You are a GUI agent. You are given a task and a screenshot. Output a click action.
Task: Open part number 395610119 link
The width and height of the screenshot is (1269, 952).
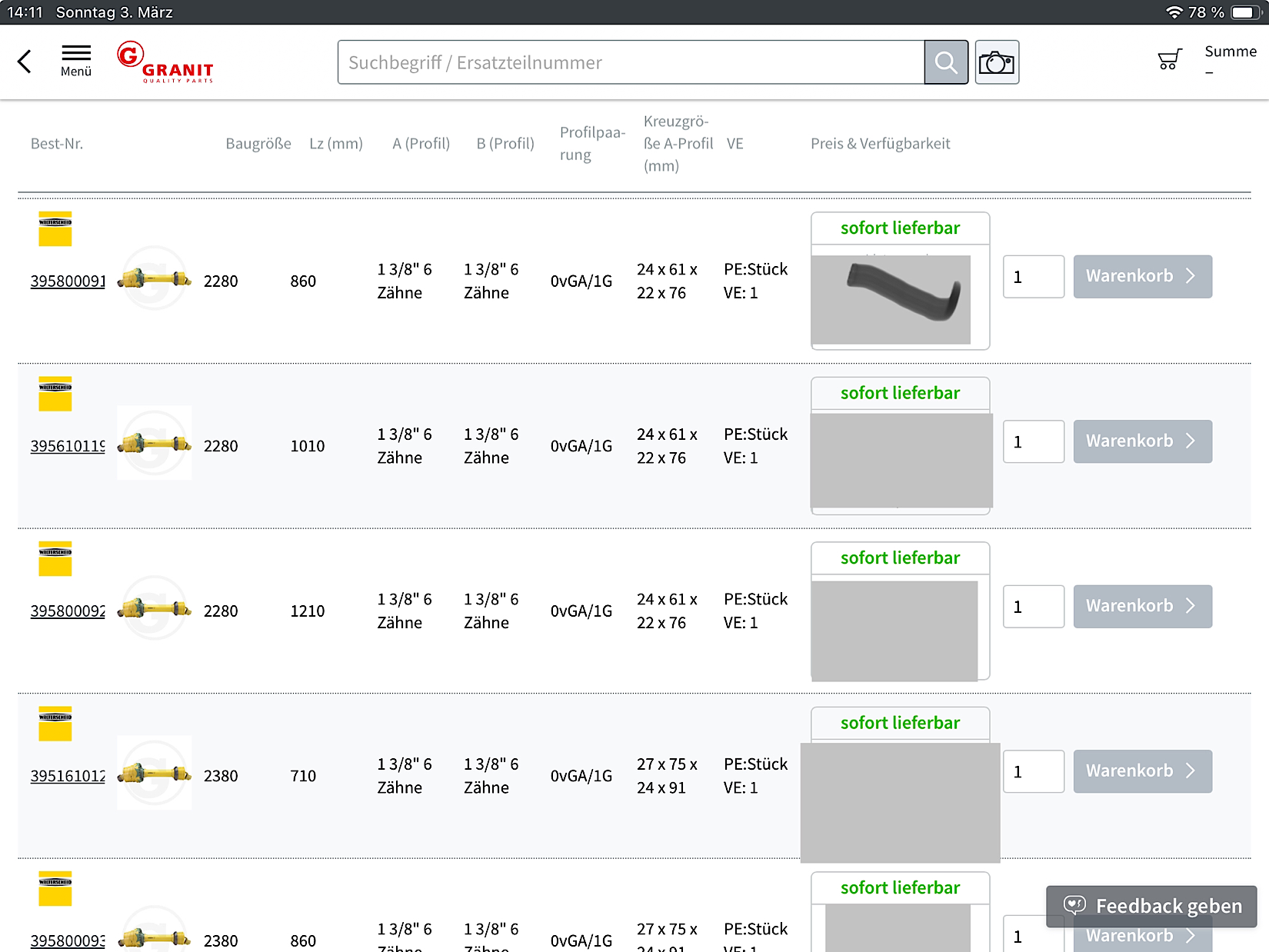(68, 446)
